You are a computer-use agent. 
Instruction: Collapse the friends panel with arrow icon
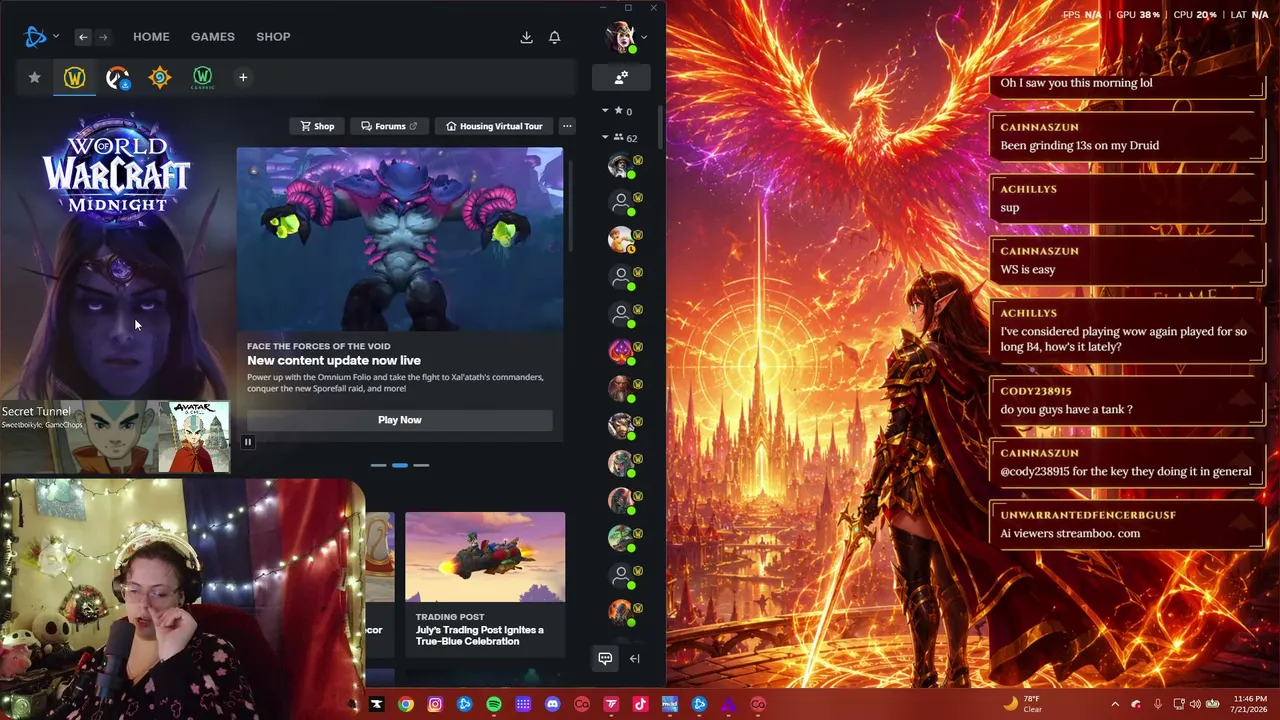click(634, 658)
